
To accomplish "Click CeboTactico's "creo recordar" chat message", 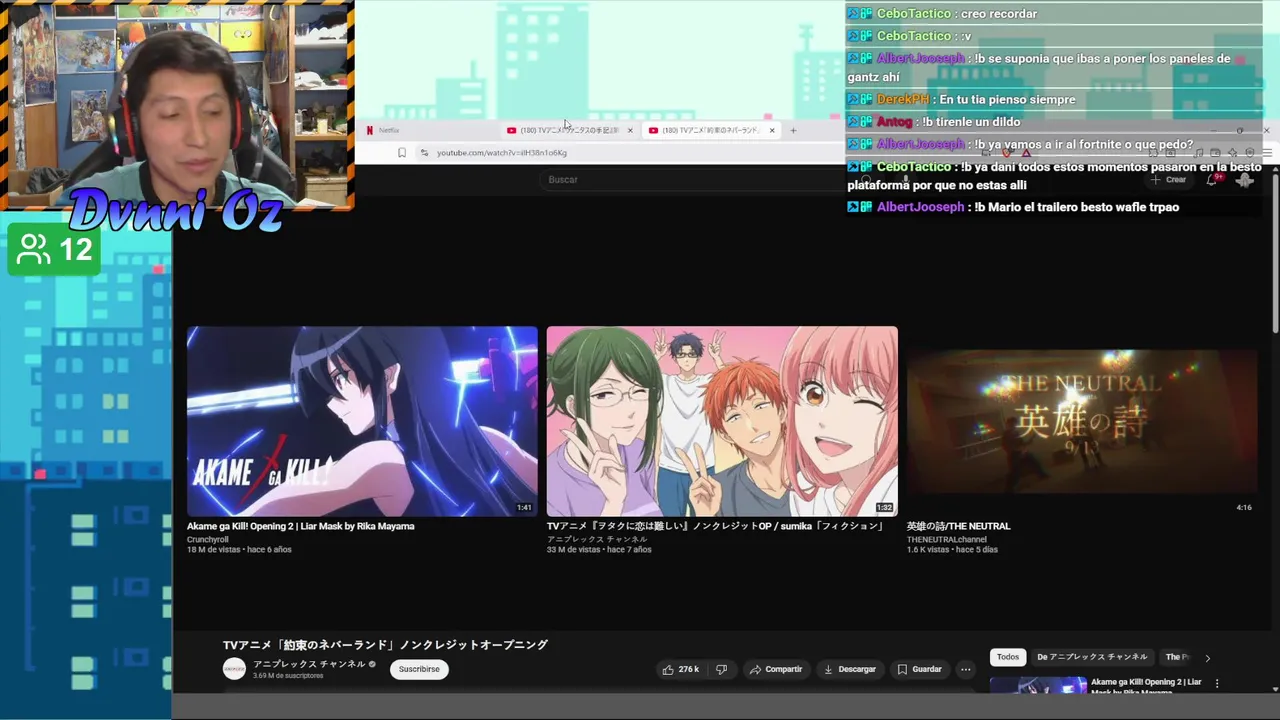I will pos(941,14).
